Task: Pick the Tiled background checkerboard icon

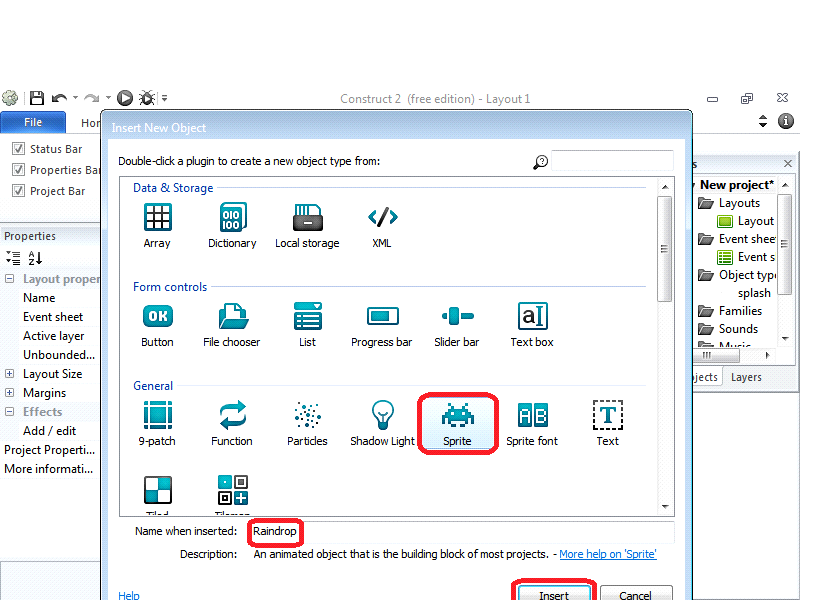Action: coord(157,490)
